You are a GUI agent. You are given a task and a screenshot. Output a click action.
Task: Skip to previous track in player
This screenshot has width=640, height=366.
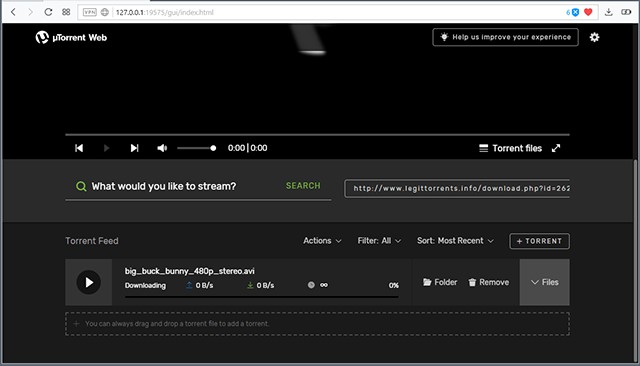click(x=79, y=148)
